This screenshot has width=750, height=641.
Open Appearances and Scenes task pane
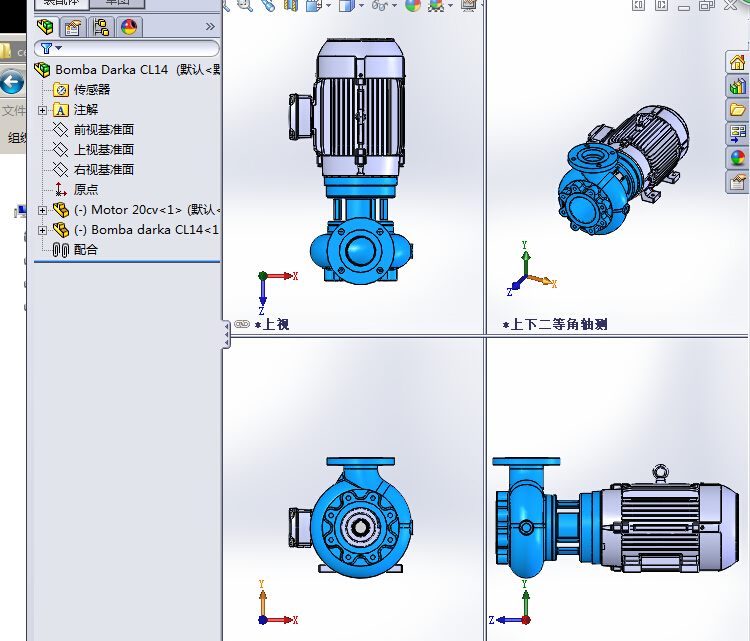[737, 157]
